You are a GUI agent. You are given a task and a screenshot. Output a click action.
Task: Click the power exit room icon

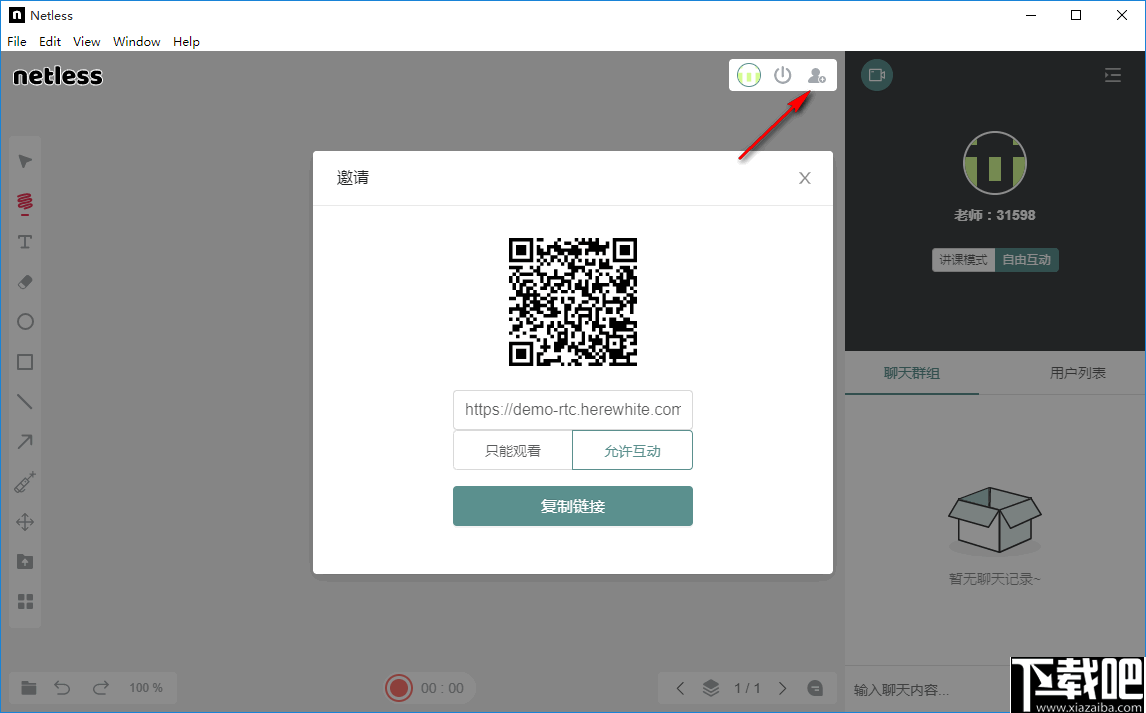point(783,75)
